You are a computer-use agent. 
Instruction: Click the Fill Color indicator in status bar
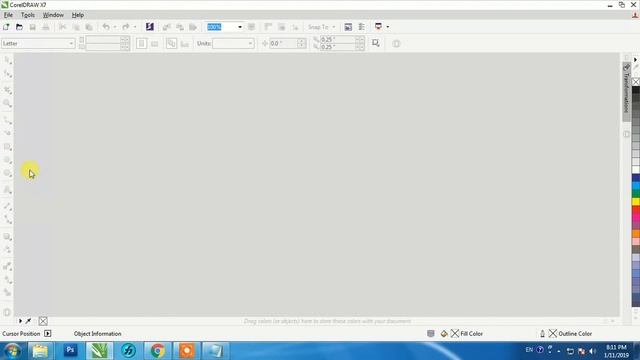[463, 333]
